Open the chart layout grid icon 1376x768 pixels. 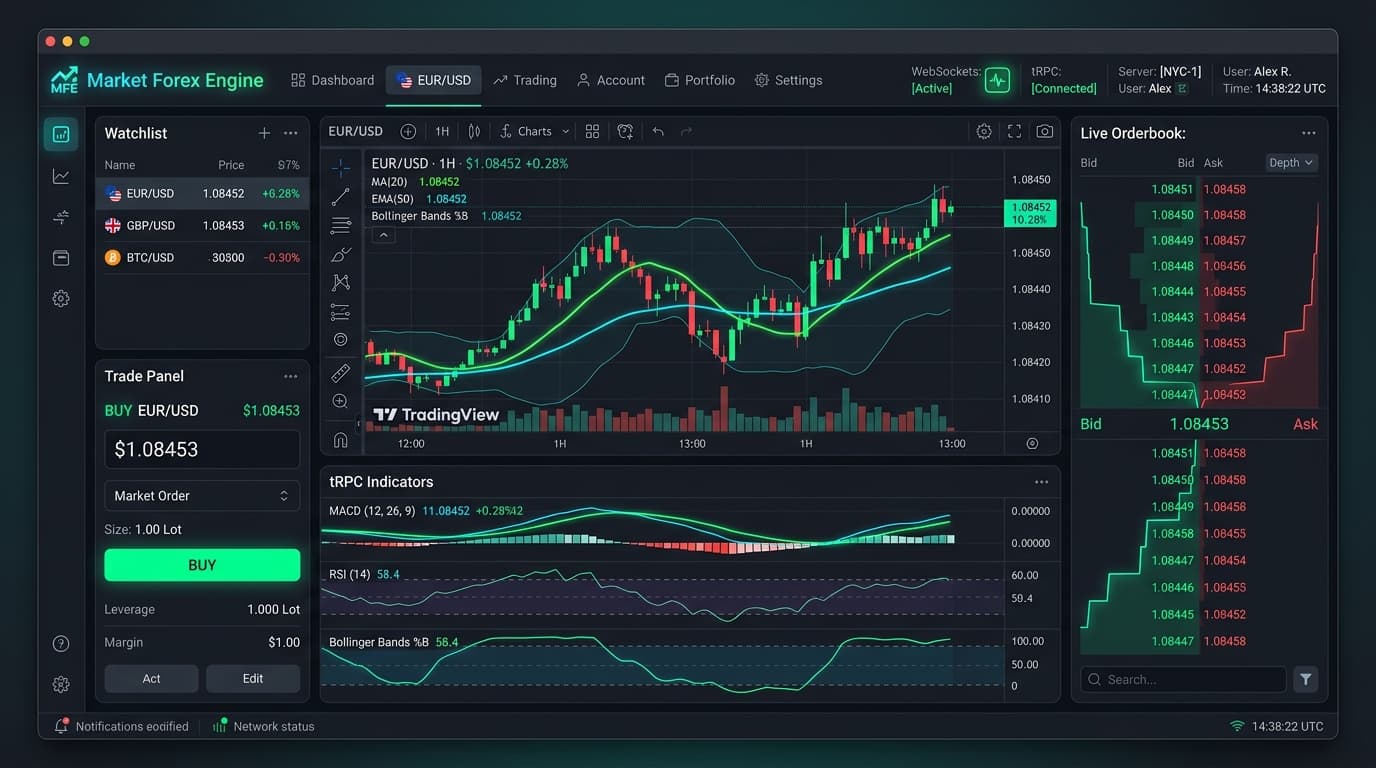tap(592, 131)
